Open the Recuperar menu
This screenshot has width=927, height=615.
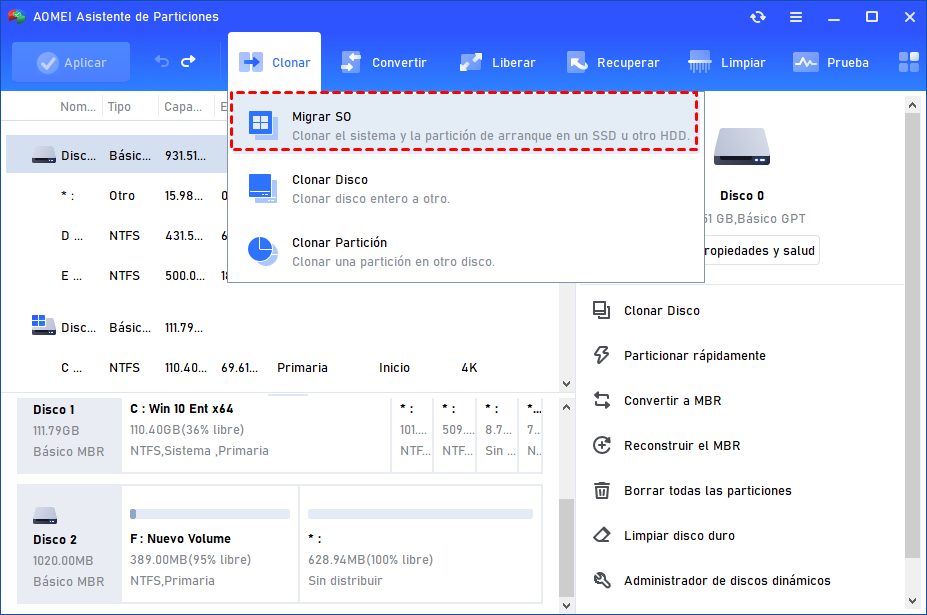tap(613, 62)
